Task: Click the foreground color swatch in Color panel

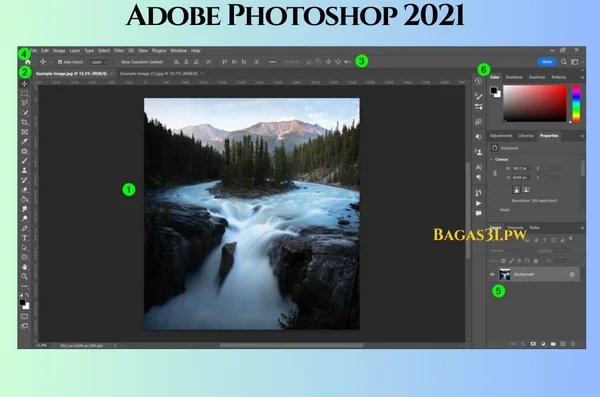Action: pyautogui.click(x=494, y=91)
